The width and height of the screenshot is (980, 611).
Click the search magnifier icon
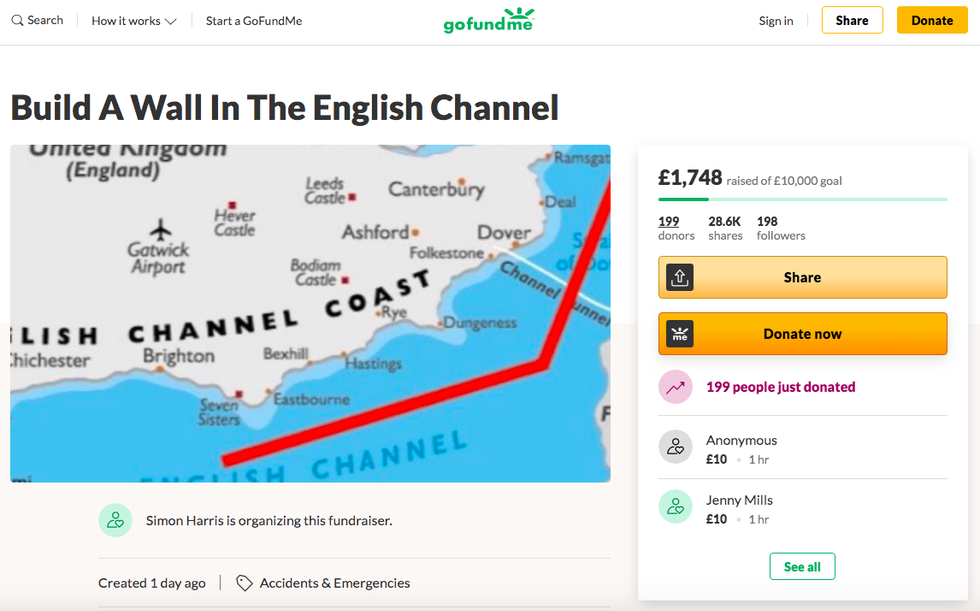(x=17, y=21)
